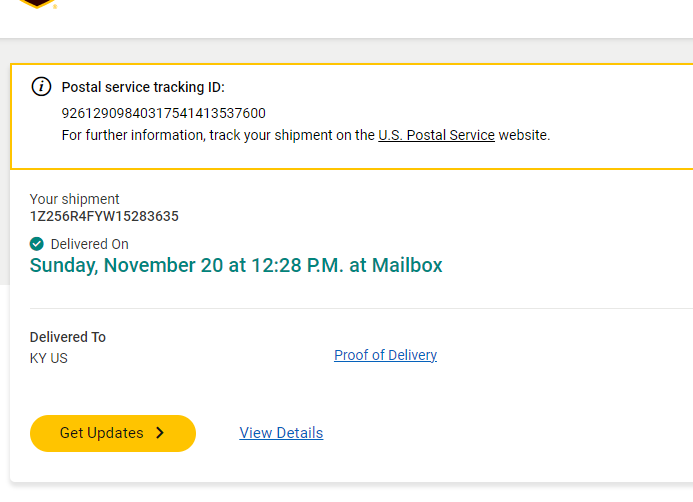Image resolution: width=693 pixels, height=502 pixels.
Task: Open the Proof of Delivery link
Action: pos(385,355)
